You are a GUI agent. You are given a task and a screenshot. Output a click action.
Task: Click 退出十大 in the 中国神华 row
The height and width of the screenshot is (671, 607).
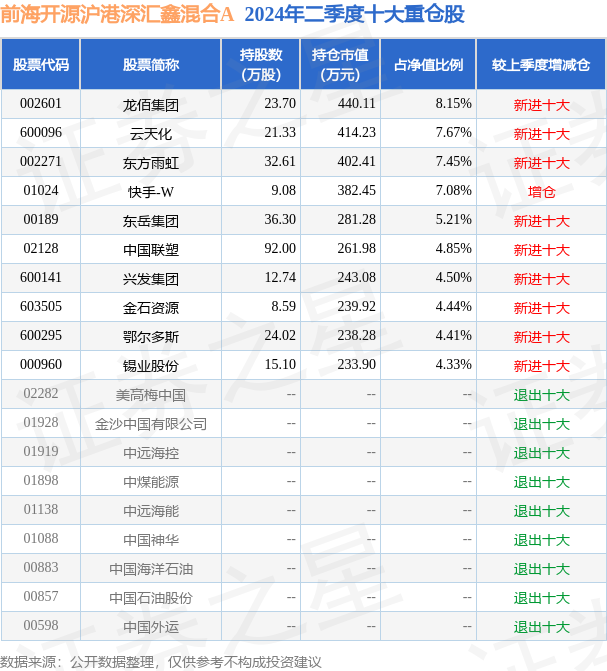(x=542, y=540)
